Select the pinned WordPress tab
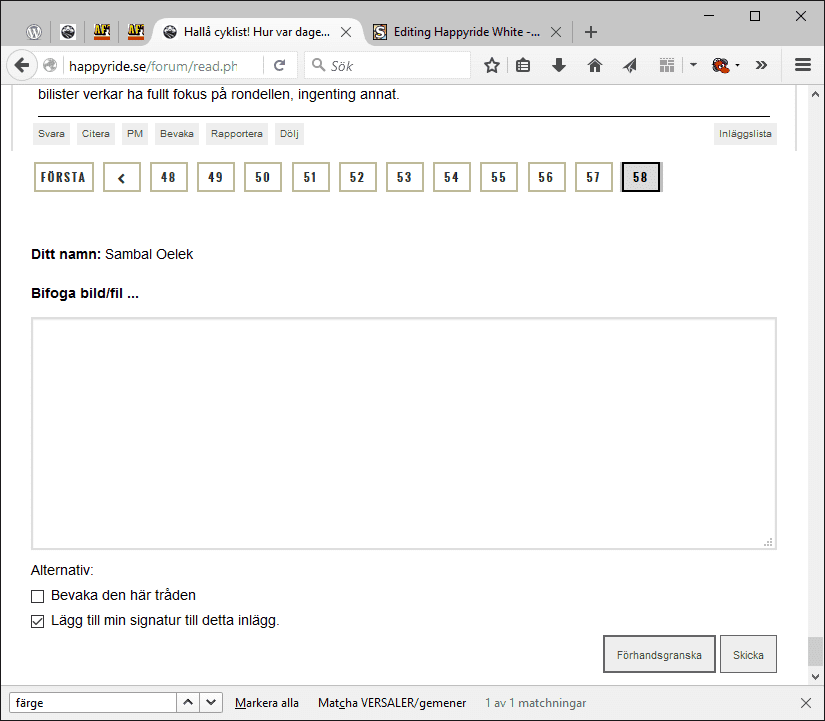 33,32
